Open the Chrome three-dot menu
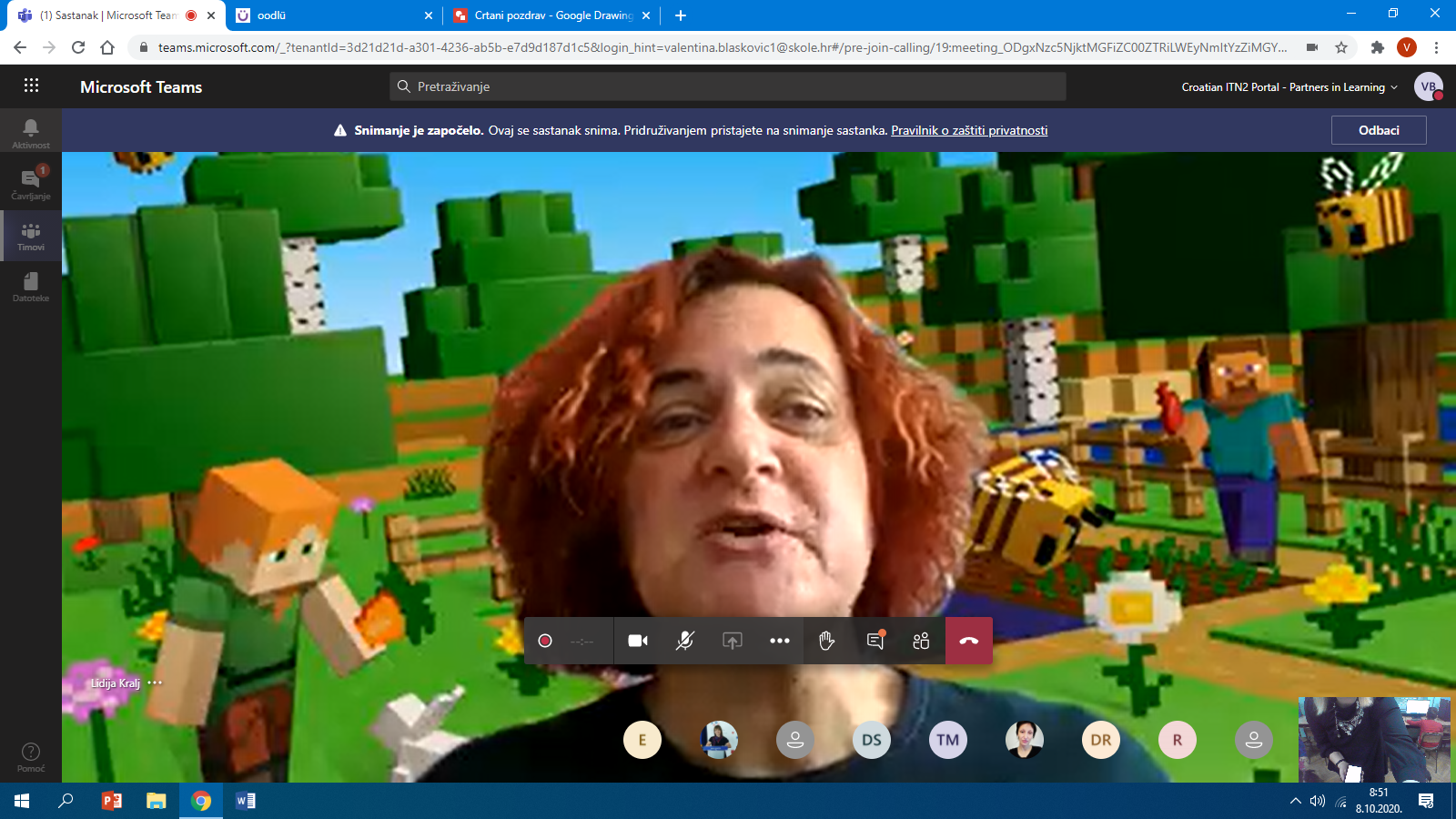The height and width of the screenshot is (819, 1456). 1436,47
